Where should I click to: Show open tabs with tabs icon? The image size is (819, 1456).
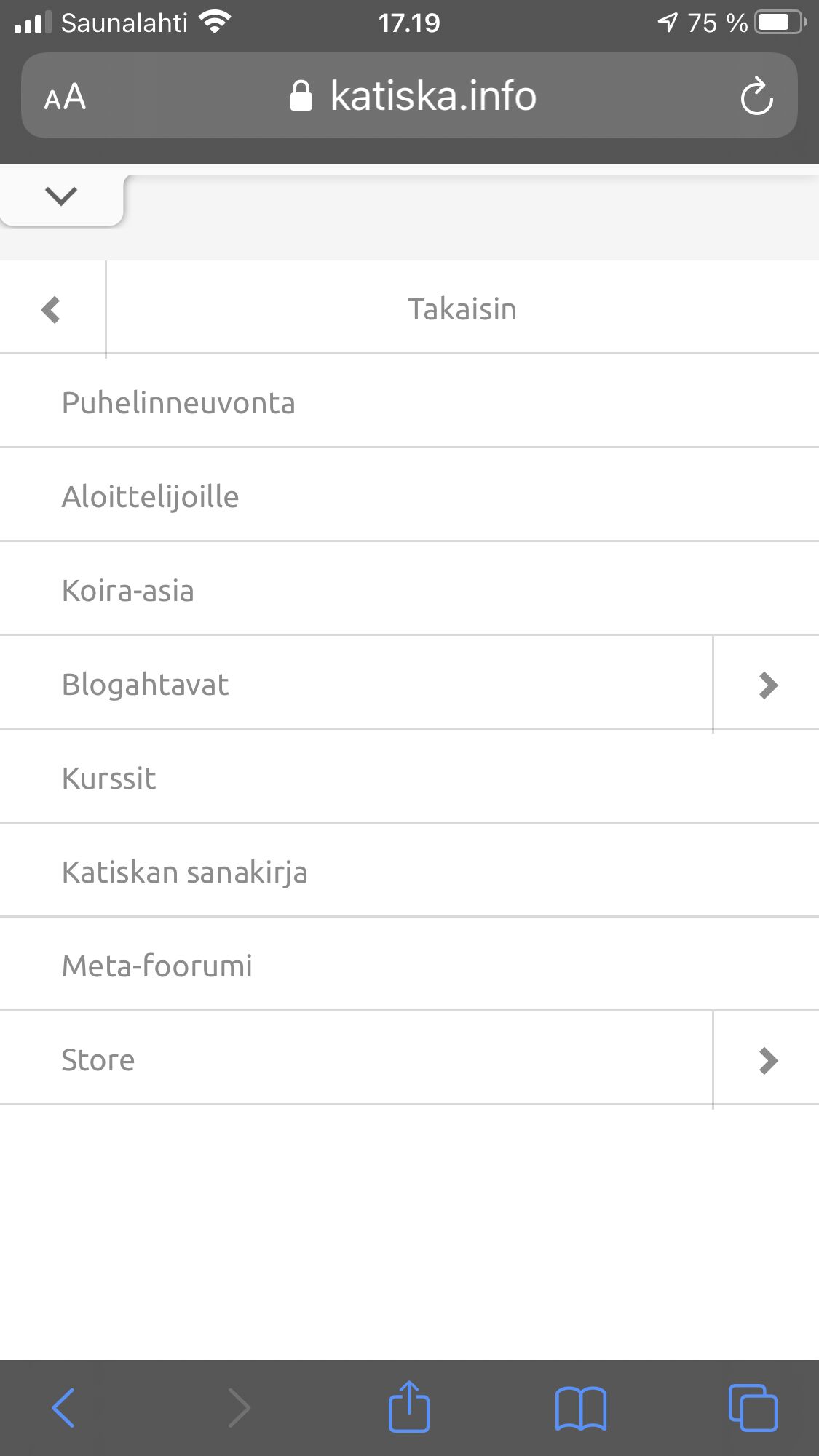click(x=753, y=1407)
